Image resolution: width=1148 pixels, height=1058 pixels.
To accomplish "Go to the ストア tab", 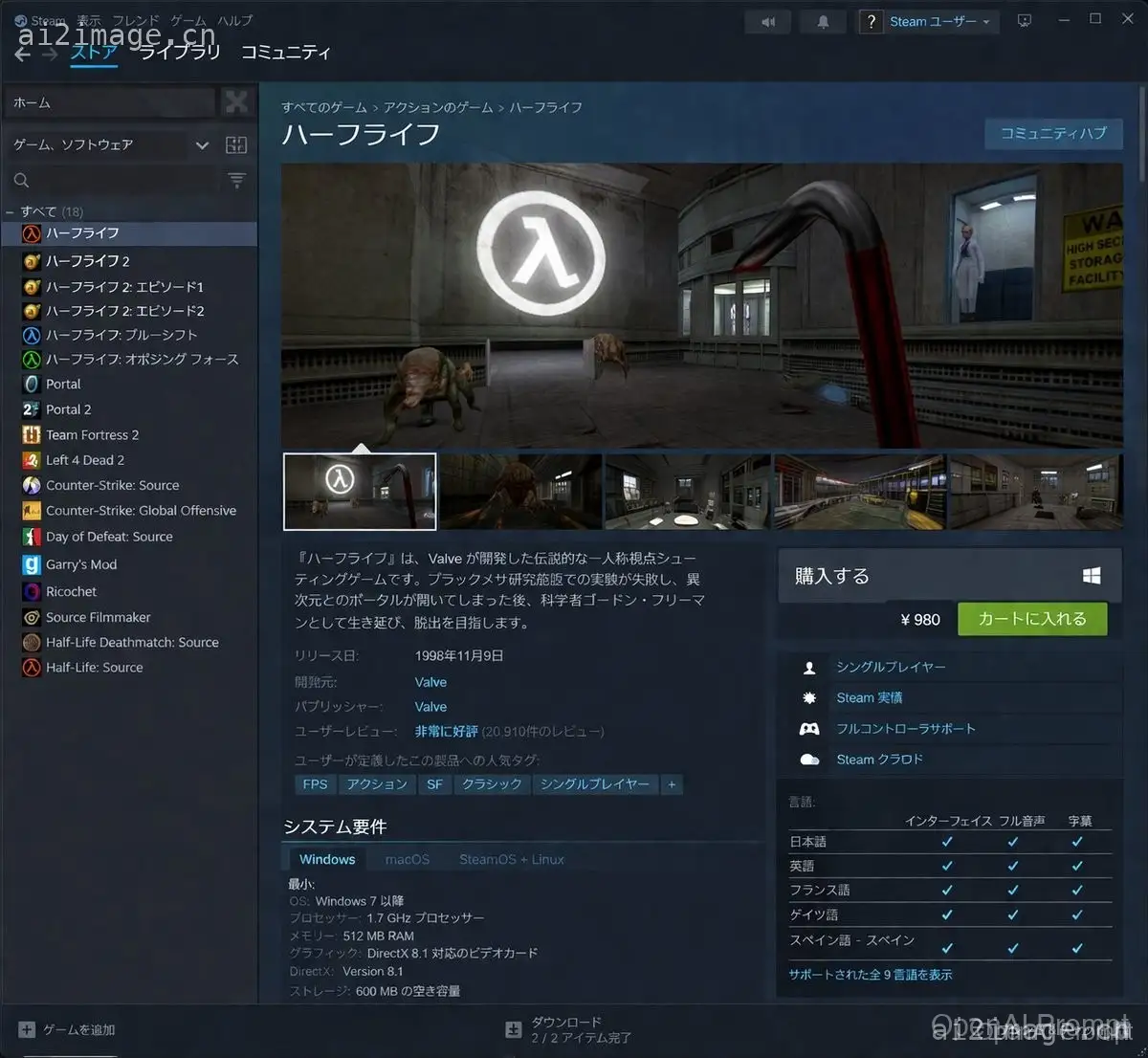I will 93,52.
